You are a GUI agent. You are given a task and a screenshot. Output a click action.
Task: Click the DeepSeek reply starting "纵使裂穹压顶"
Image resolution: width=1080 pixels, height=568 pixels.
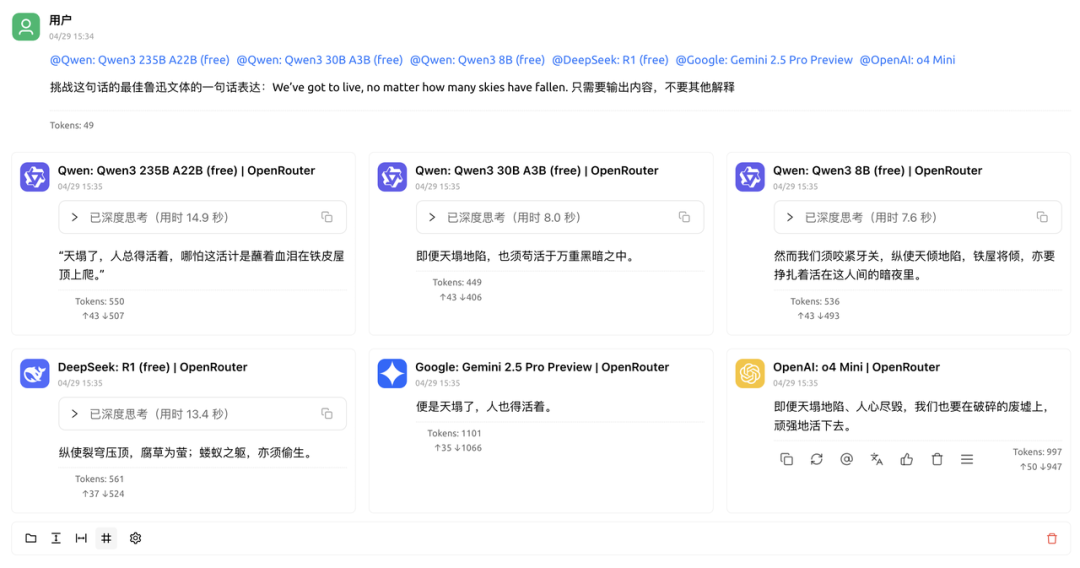pos(187,453)
